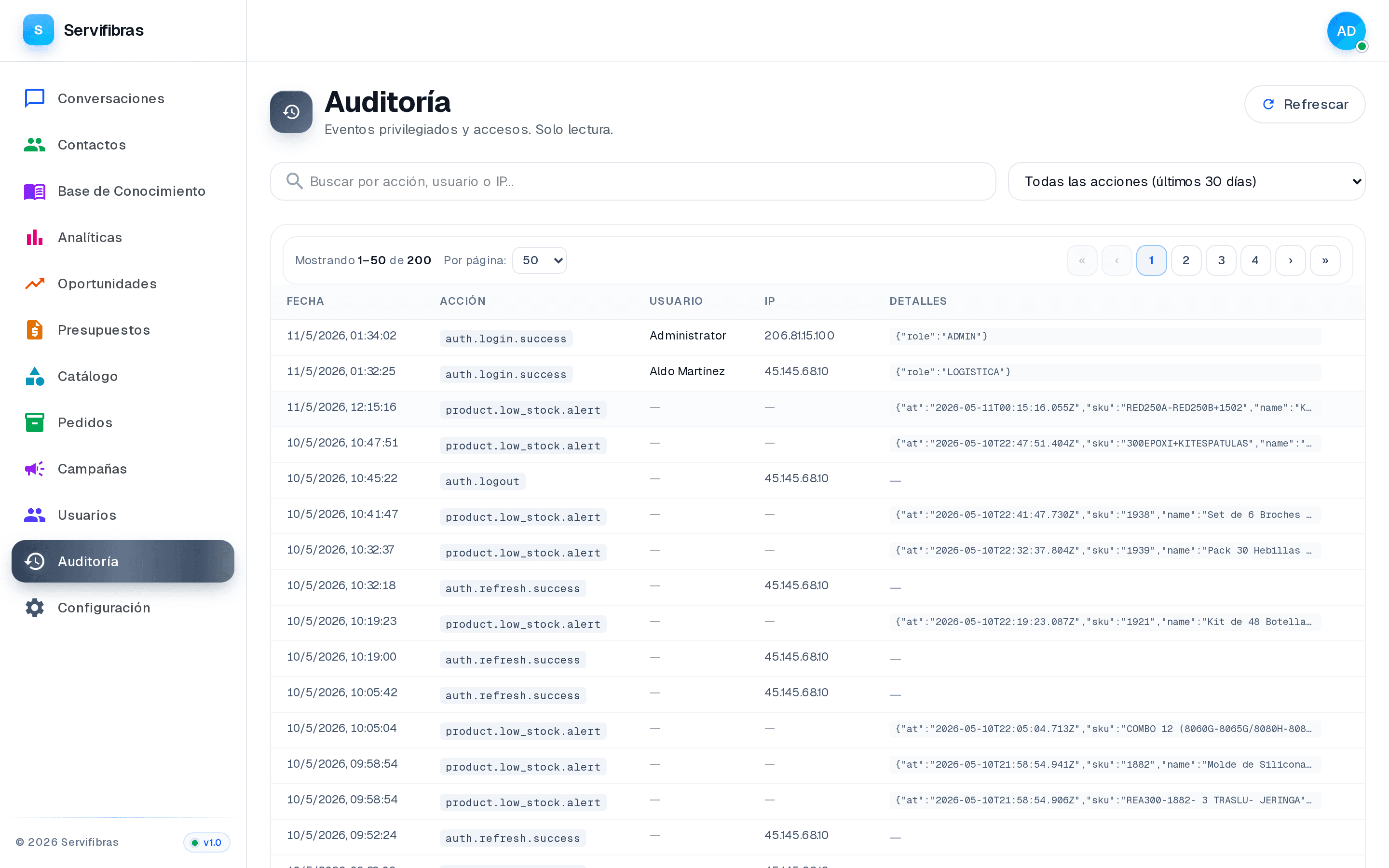Click the v1.0 version badge

pyautogui.click(x=206, y=842)
